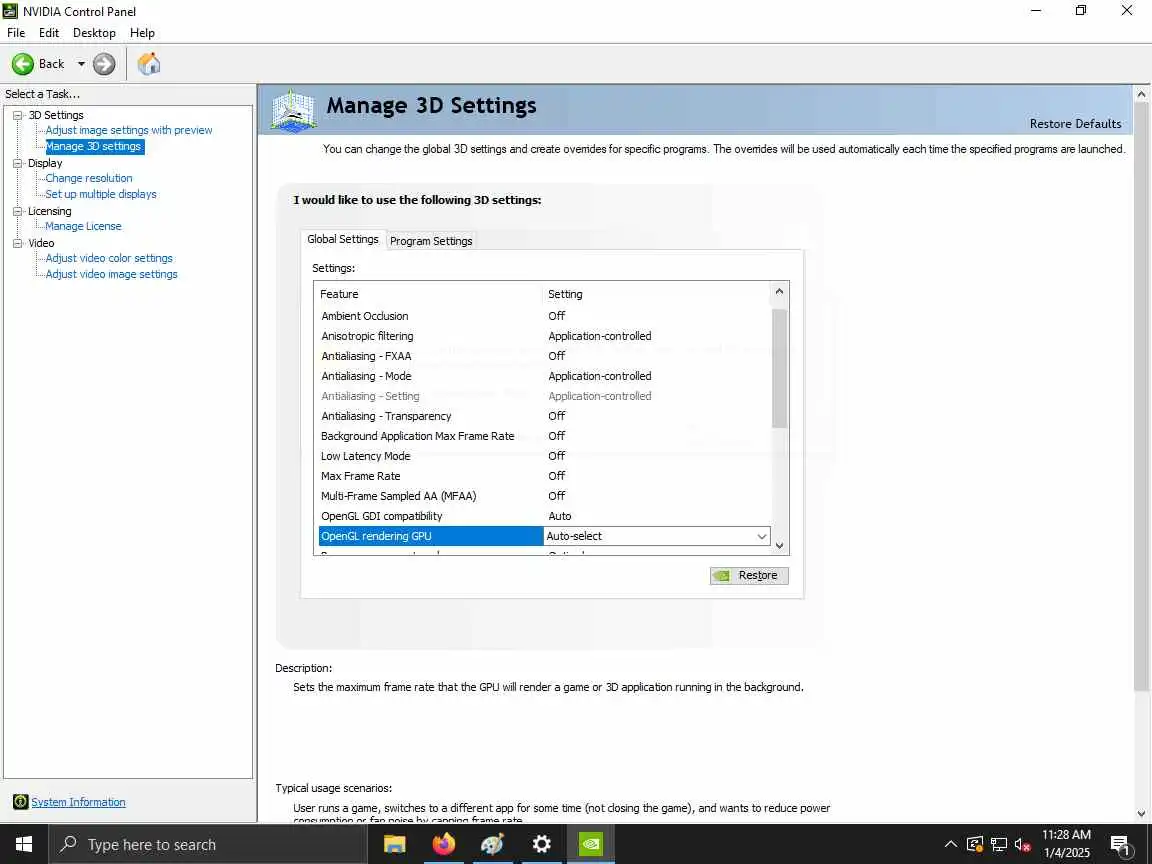
Task: Open the Back history dropdown arrow
Action: (x=81, y=64)
